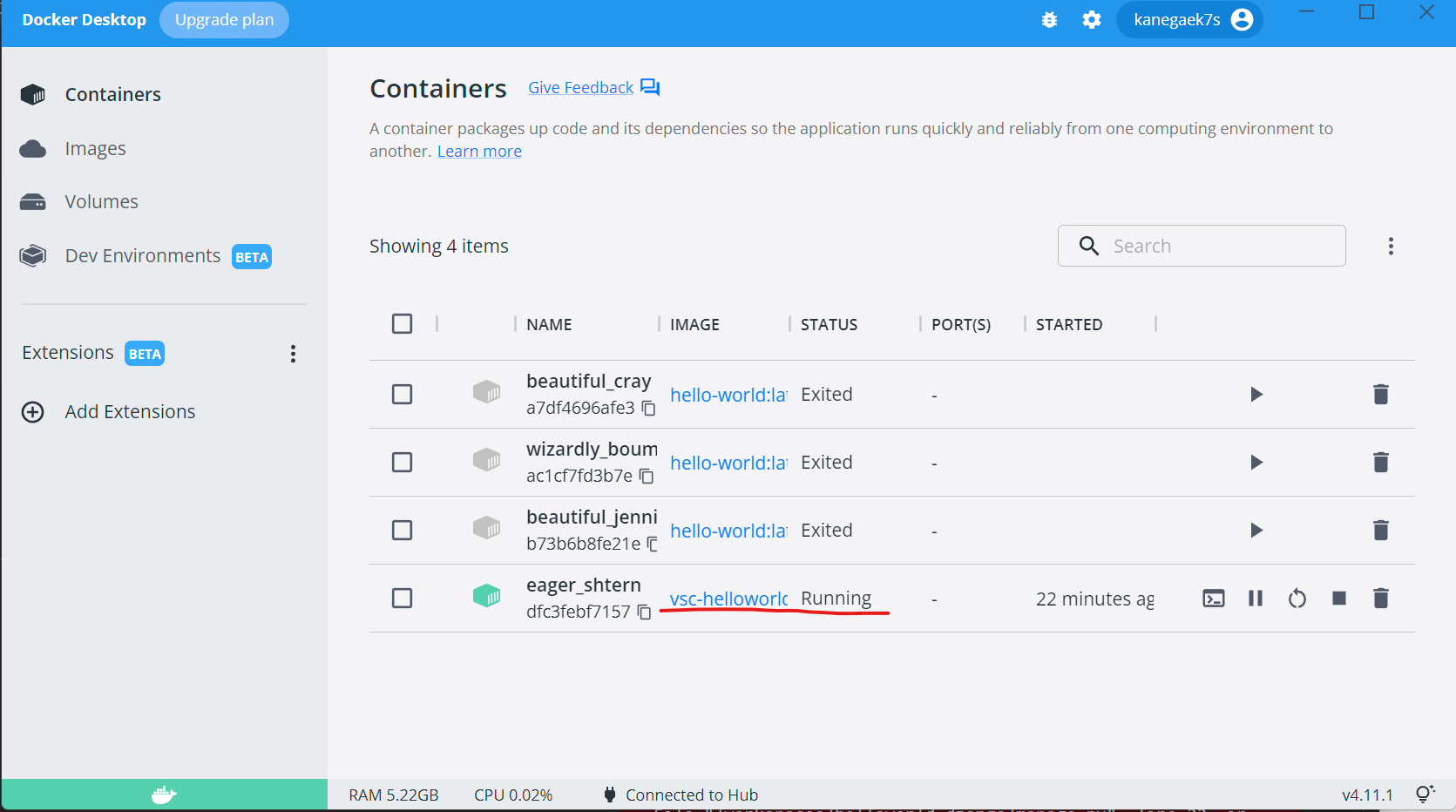Follow the Learn more link
This screenshot has width=1456, height=812.
(479, 152)
